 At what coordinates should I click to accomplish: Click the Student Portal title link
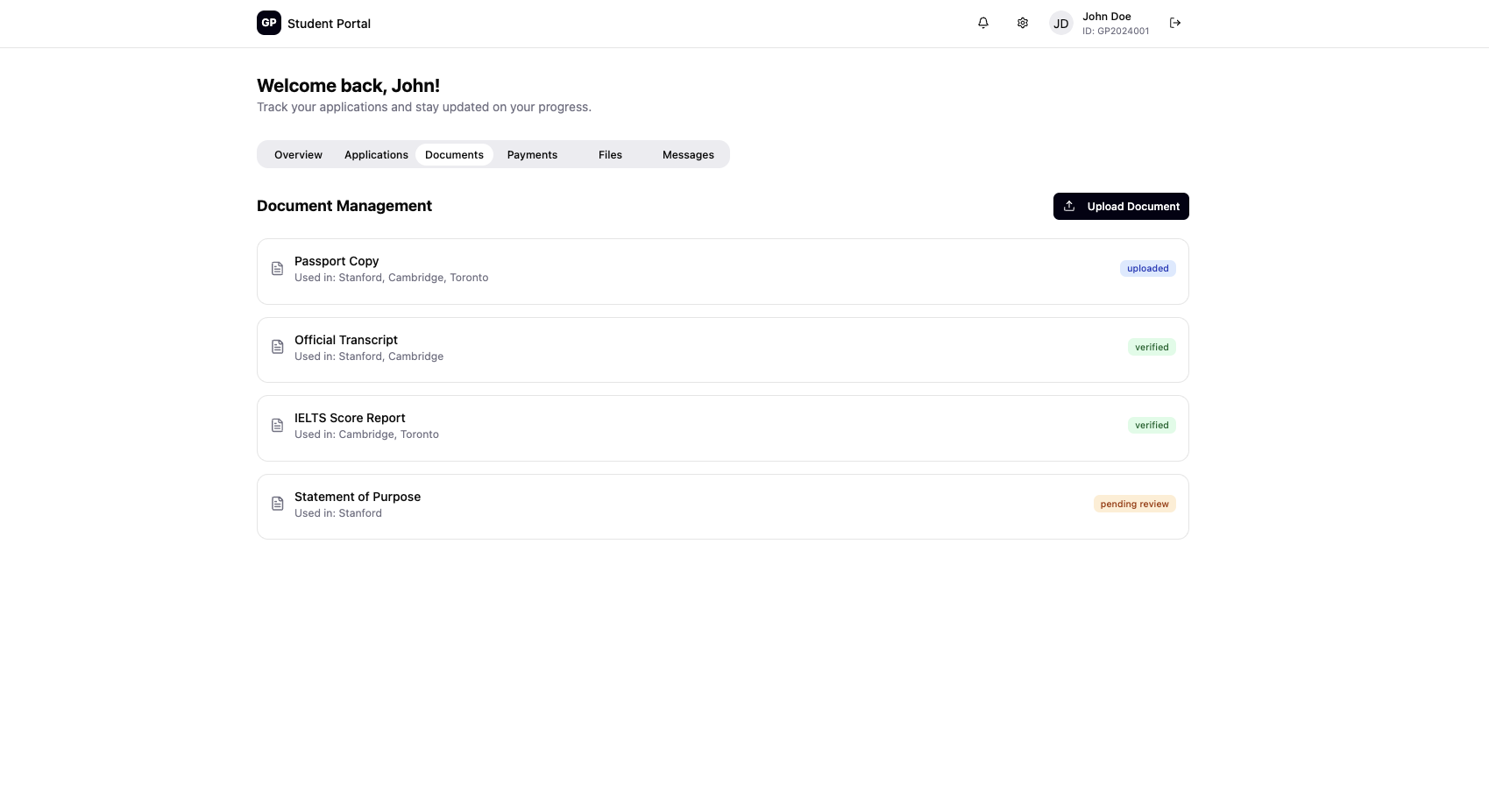pyautogui.click(x=329, y=24)
